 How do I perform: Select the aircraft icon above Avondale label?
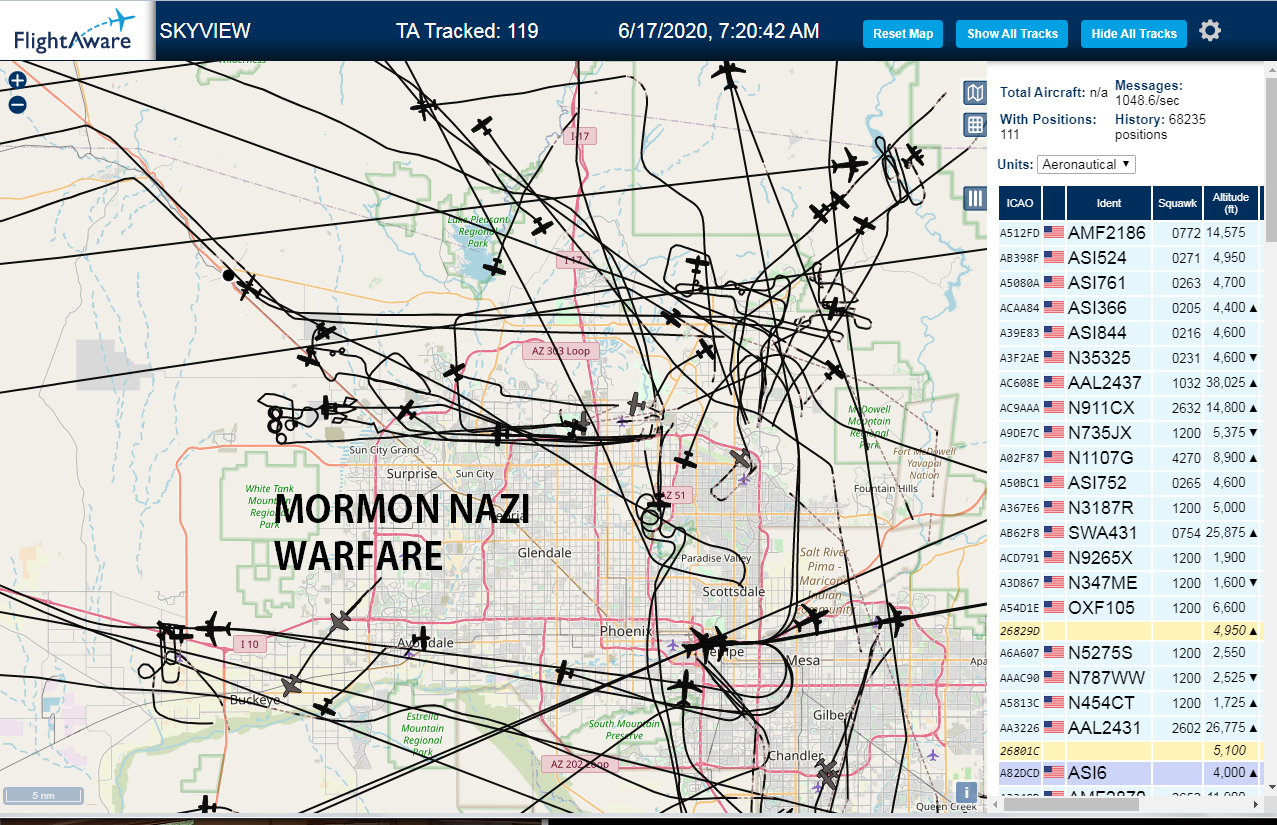coord(422,637)
